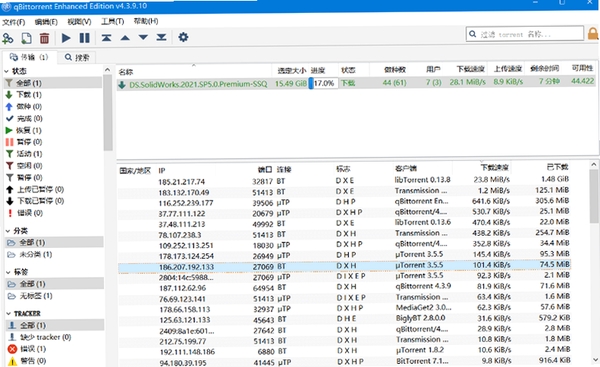Click the resume play icon in toolbar
This screenshot has height=367, width=600.
pos(66,38)
